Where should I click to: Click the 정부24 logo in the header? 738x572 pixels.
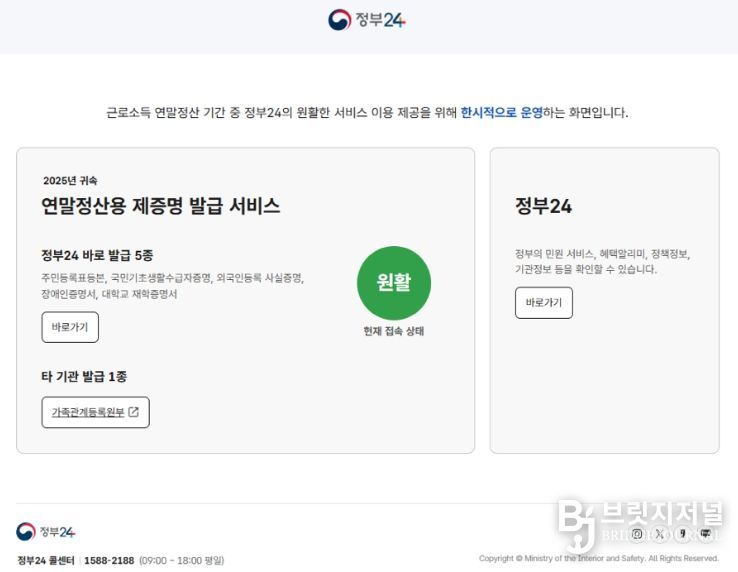tap(367, 20)
